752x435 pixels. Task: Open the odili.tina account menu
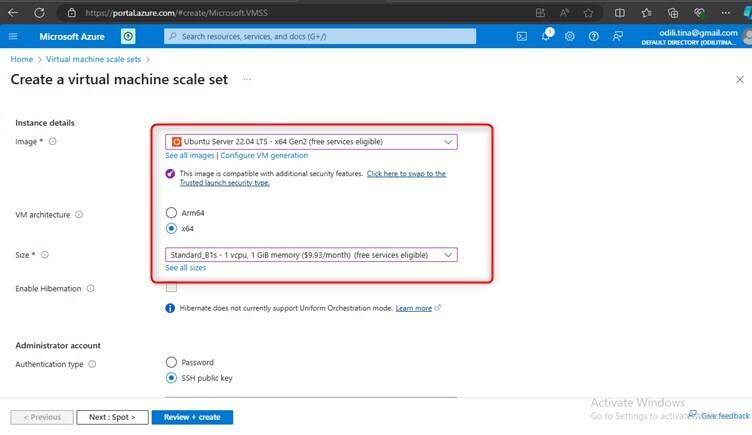pyautogui.click(x=695, y=37)
